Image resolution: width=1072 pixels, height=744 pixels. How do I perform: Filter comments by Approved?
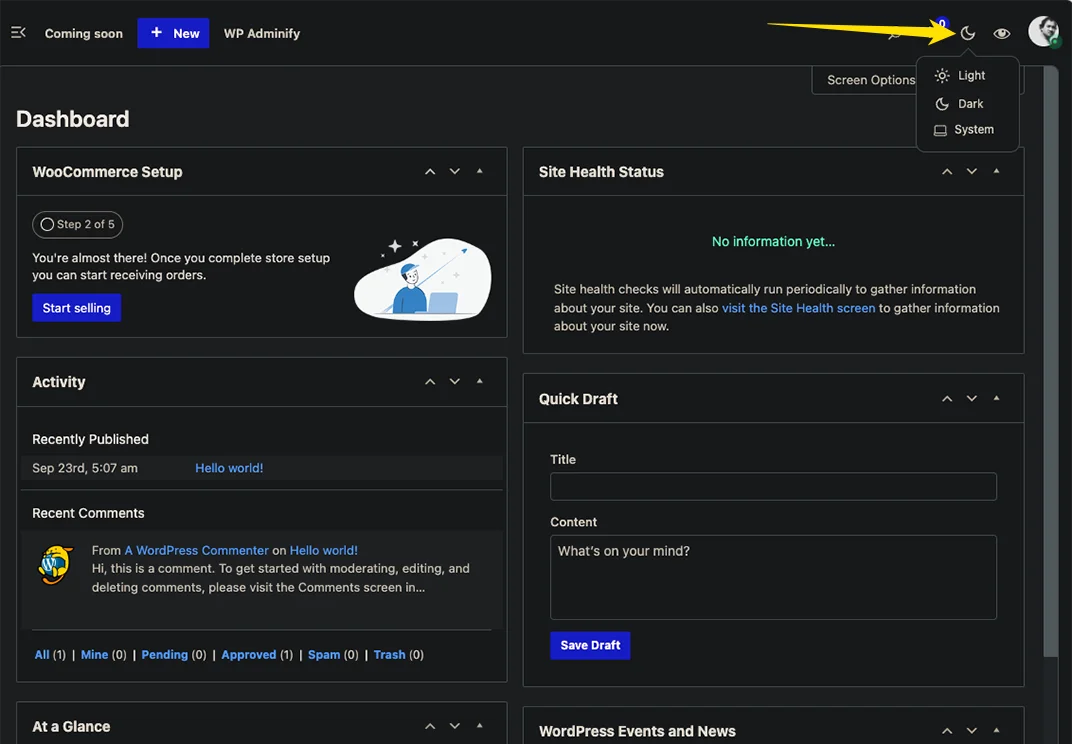pyautogui.click(x=249, y=654)
